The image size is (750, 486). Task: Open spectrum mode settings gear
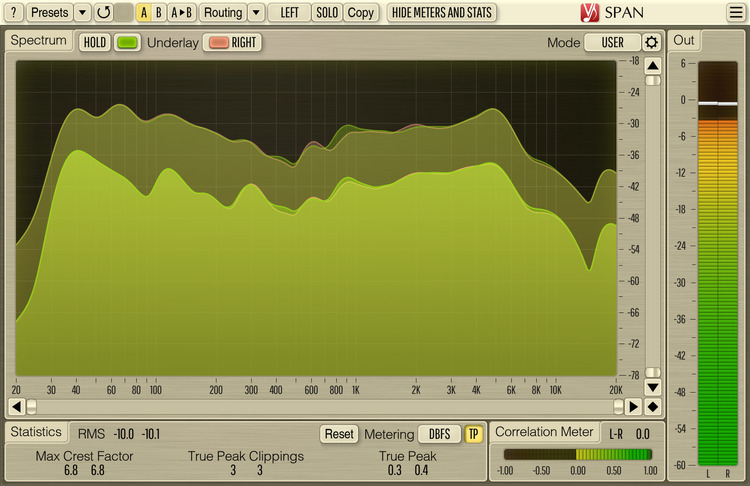[652, 43]
